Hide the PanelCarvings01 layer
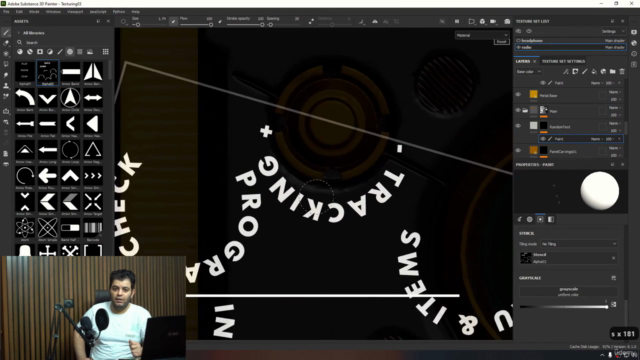This screenshot has width=640, height=360. tap(518, 151)
